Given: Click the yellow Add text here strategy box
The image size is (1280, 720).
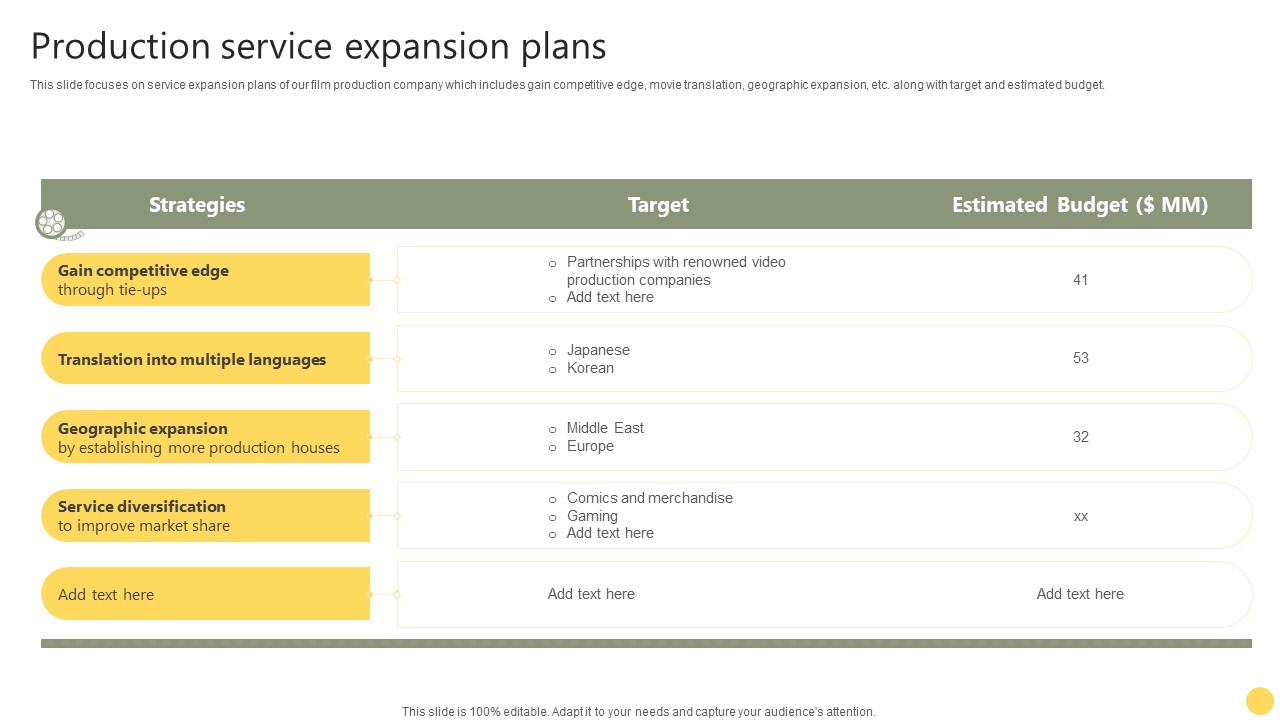Looking at the screenshot, I should coord(206,594).
